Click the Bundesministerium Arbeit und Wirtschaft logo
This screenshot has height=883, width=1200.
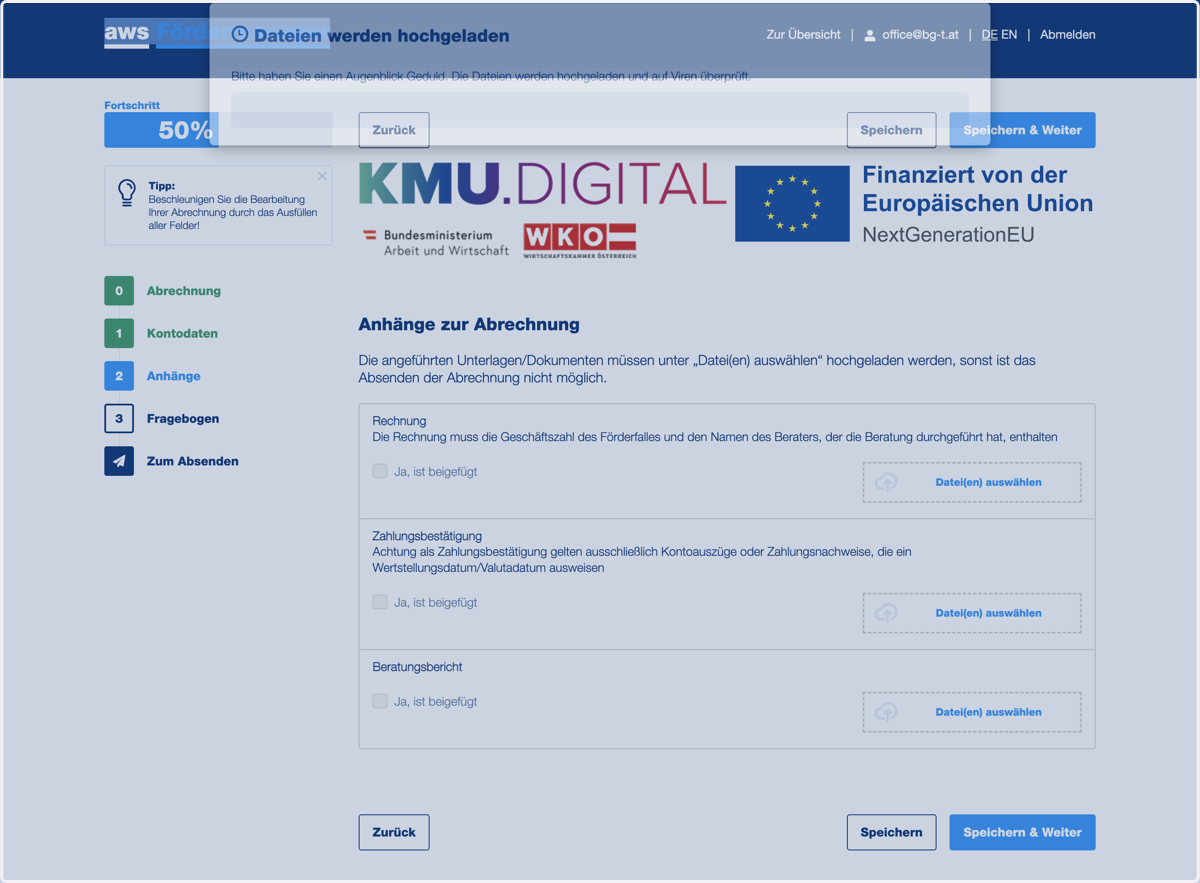point(436,242)
